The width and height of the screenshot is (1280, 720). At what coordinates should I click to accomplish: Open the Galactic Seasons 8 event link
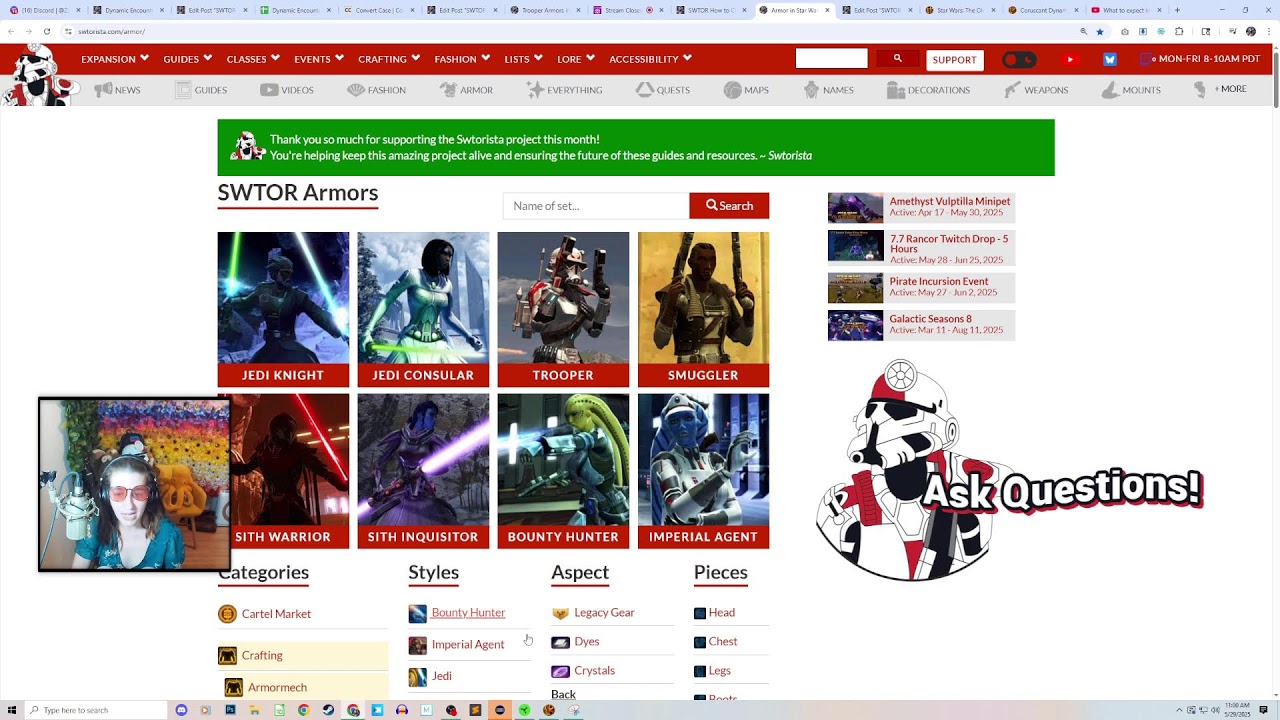pos(921,325)
